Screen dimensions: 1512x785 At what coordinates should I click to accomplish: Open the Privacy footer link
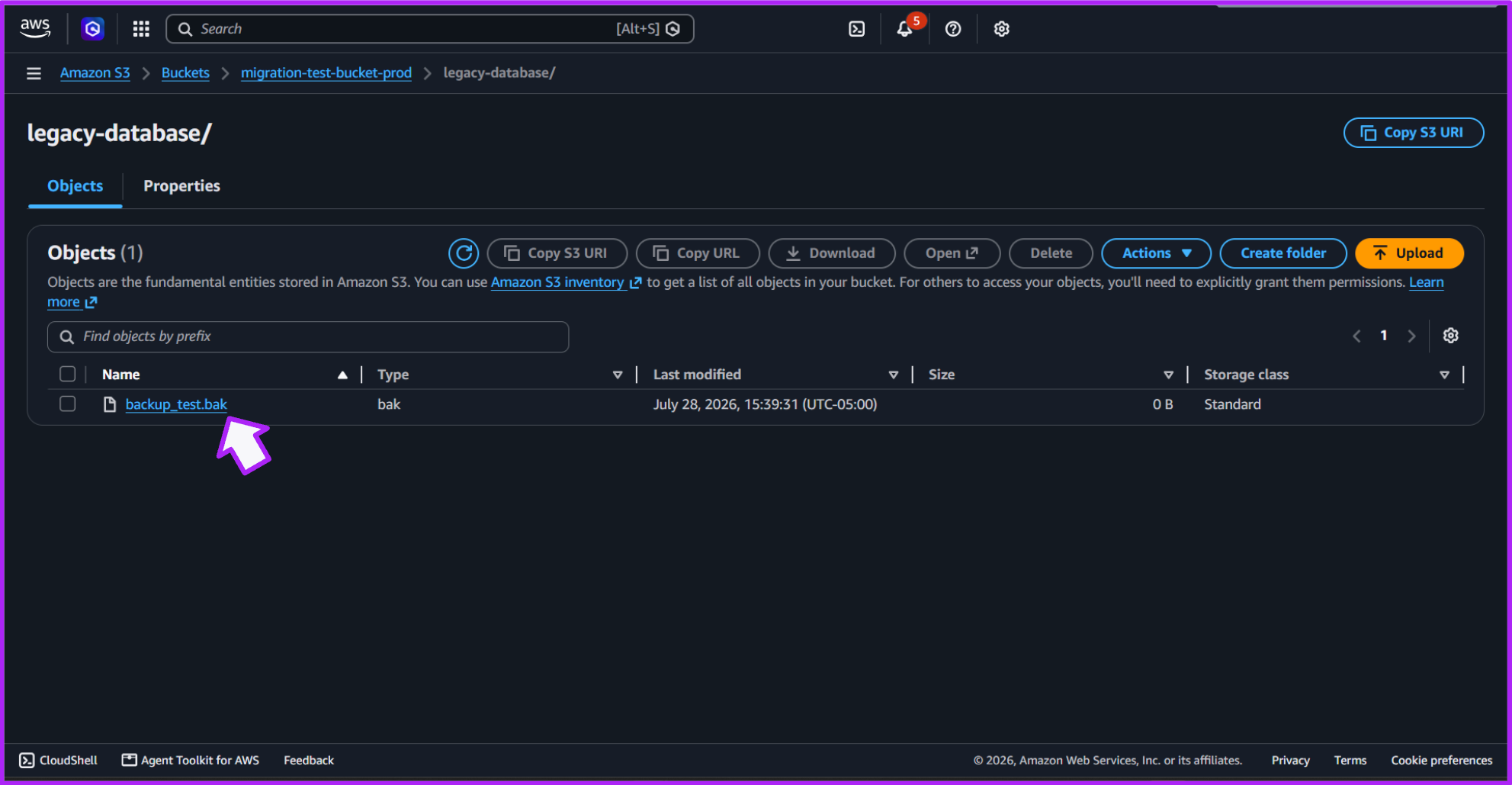1290,761
